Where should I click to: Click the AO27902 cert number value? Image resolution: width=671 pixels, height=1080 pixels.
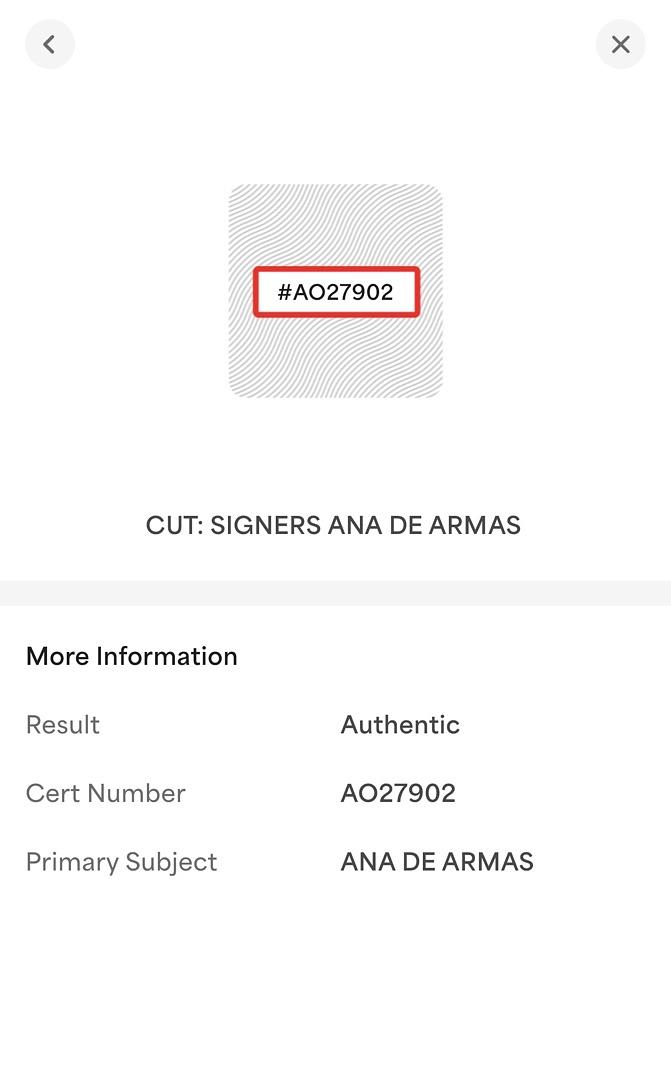point(398,793)
